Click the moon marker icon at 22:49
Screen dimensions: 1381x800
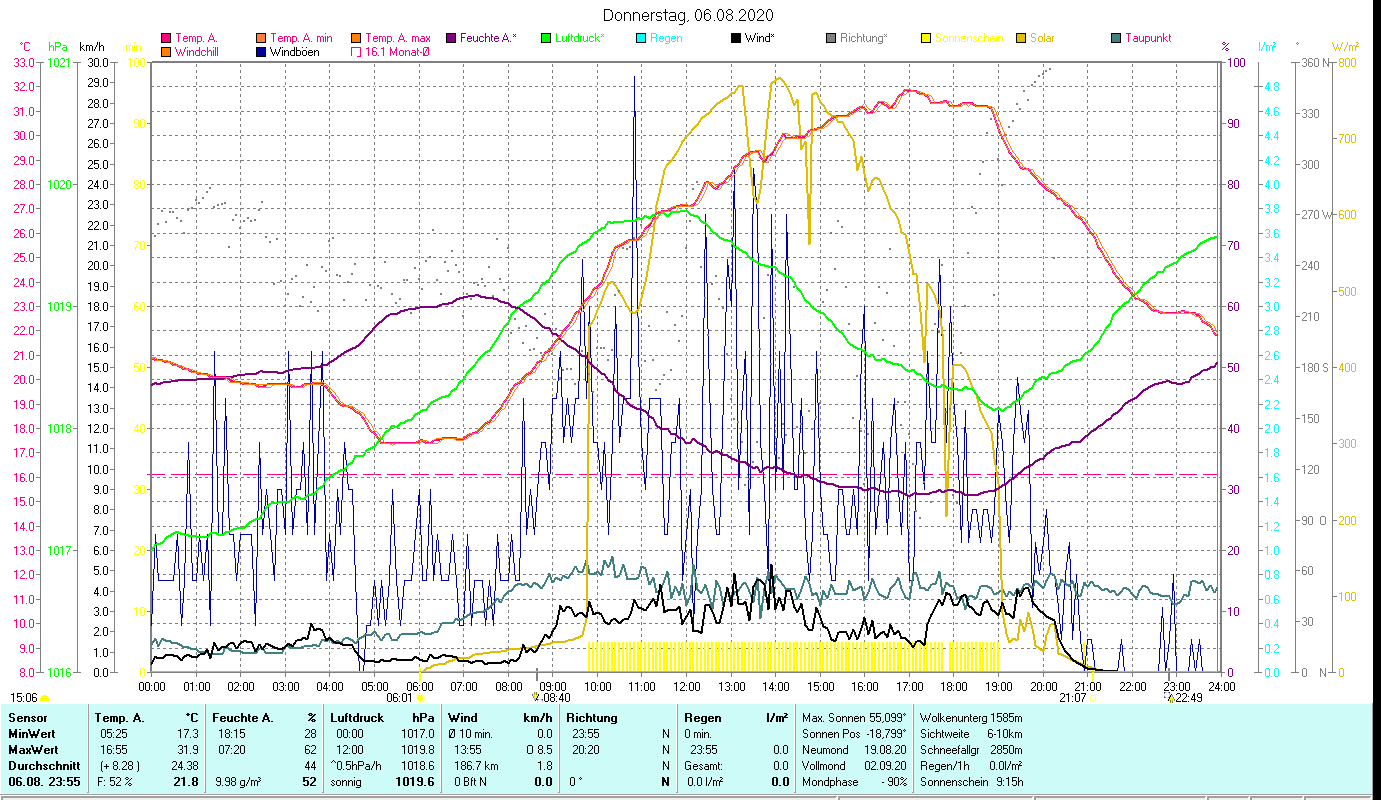[x=1170, y=698]
